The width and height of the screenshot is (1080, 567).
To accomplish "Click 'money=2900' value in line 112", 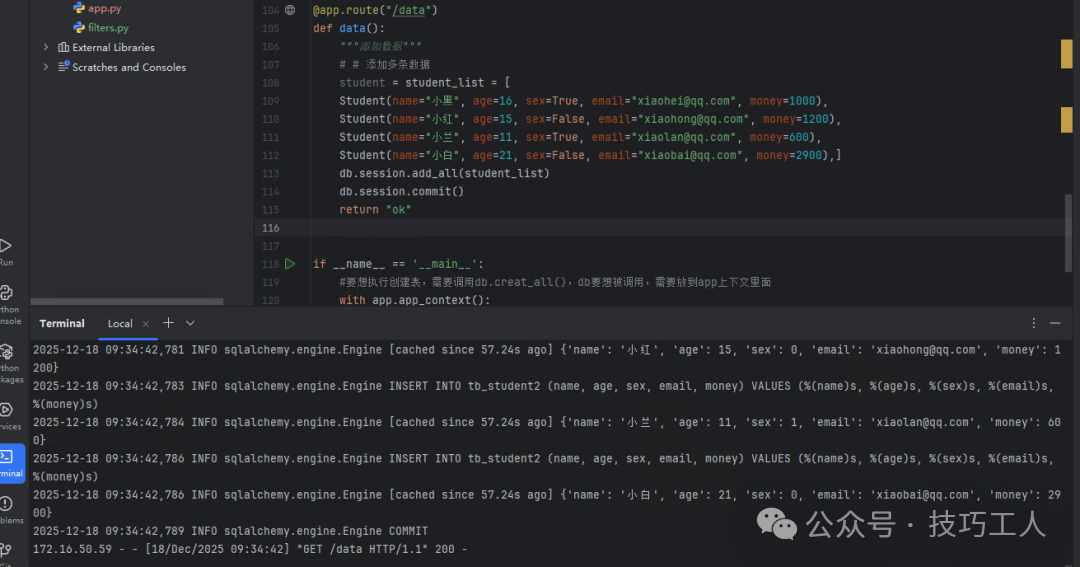I will point(789,156).
